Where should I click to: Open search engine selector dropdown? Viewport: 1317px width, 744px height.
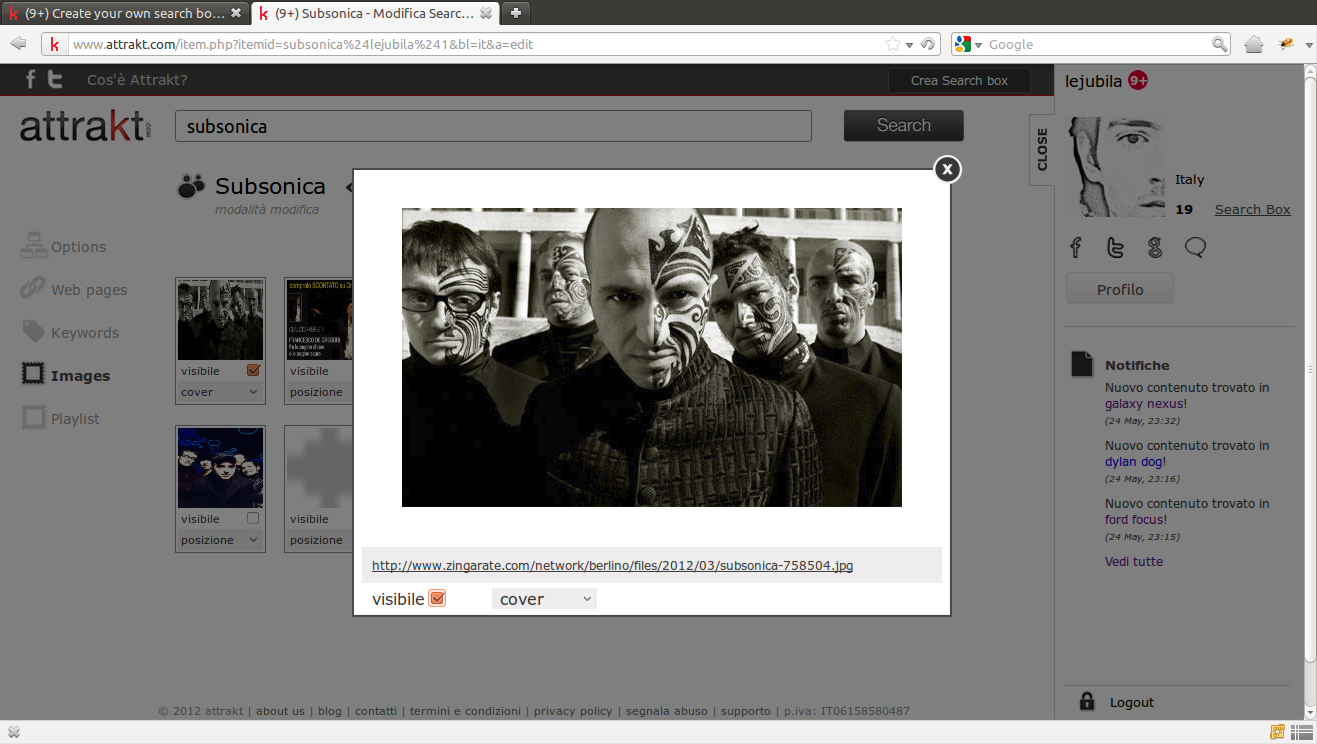[x=969, y=44]
